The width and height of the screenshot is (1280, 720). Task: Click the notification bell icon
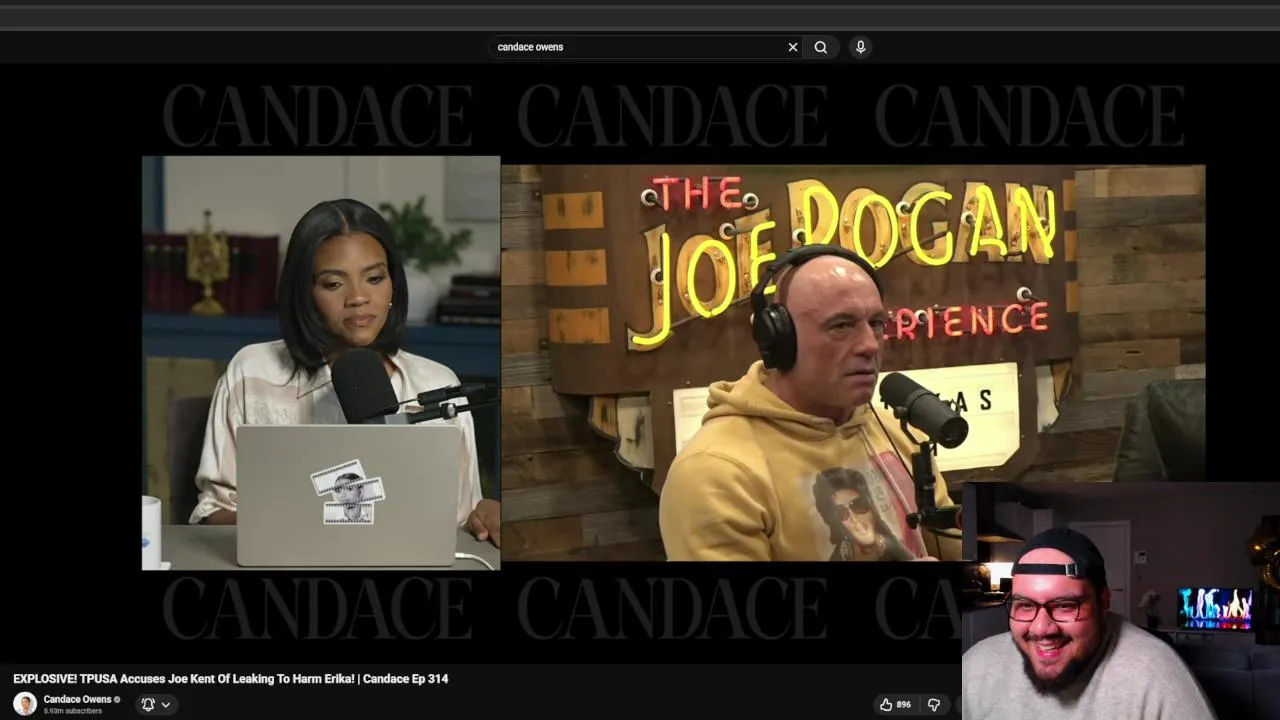click(x=148, y=704)
